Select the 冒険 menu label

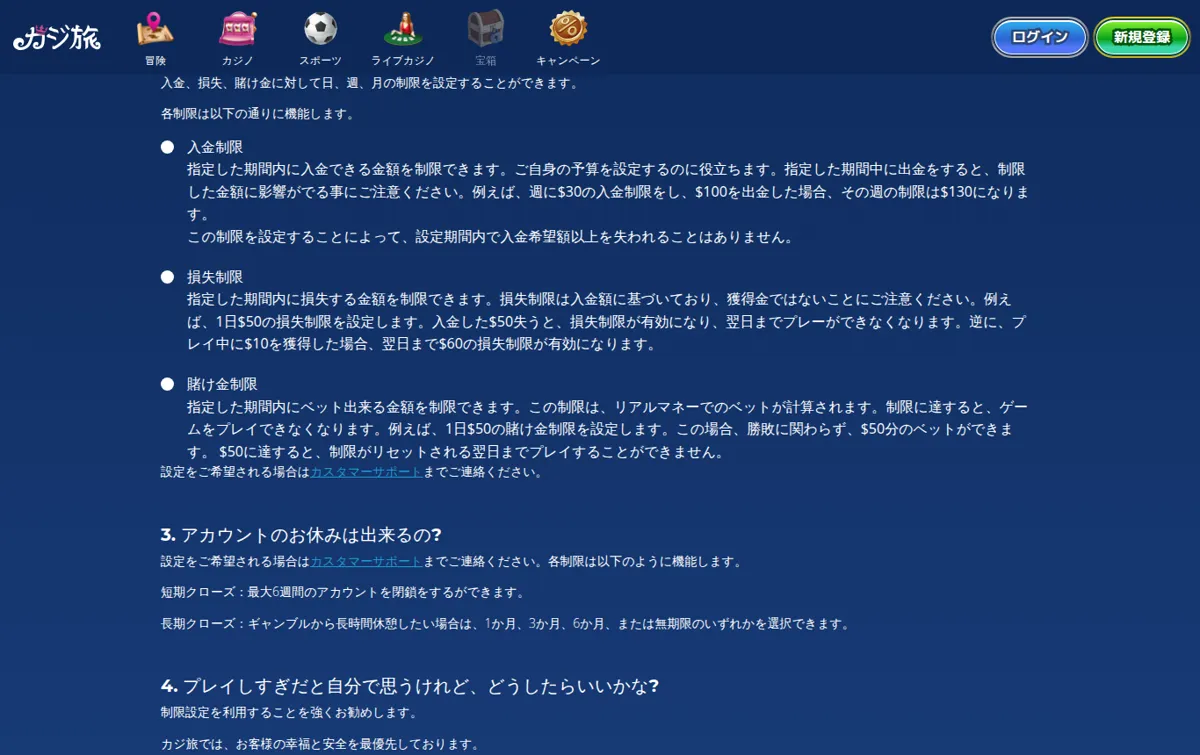click(155, 61)
